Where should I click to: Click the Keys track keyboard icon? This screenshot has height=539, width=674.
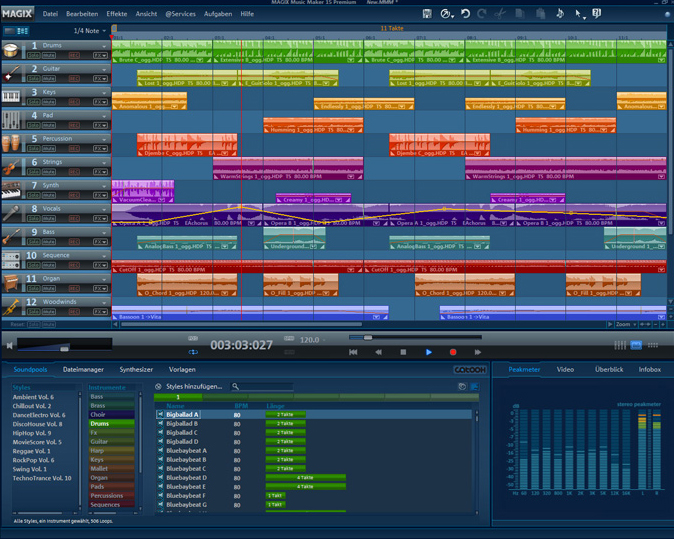(x=10, y=97)
